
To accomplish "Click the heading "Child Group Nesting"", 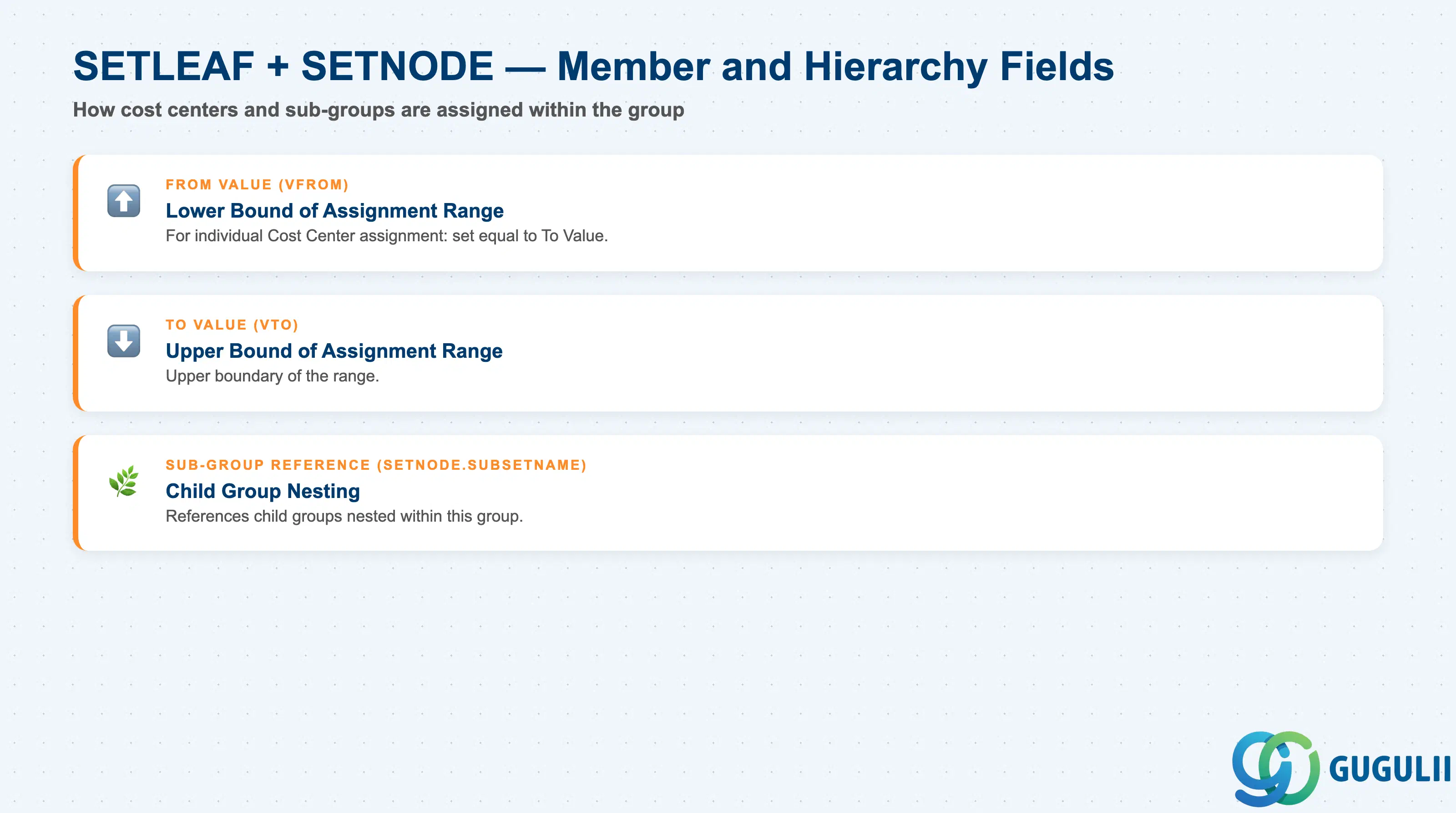I will pyautogui.click(x=263, y=491).
